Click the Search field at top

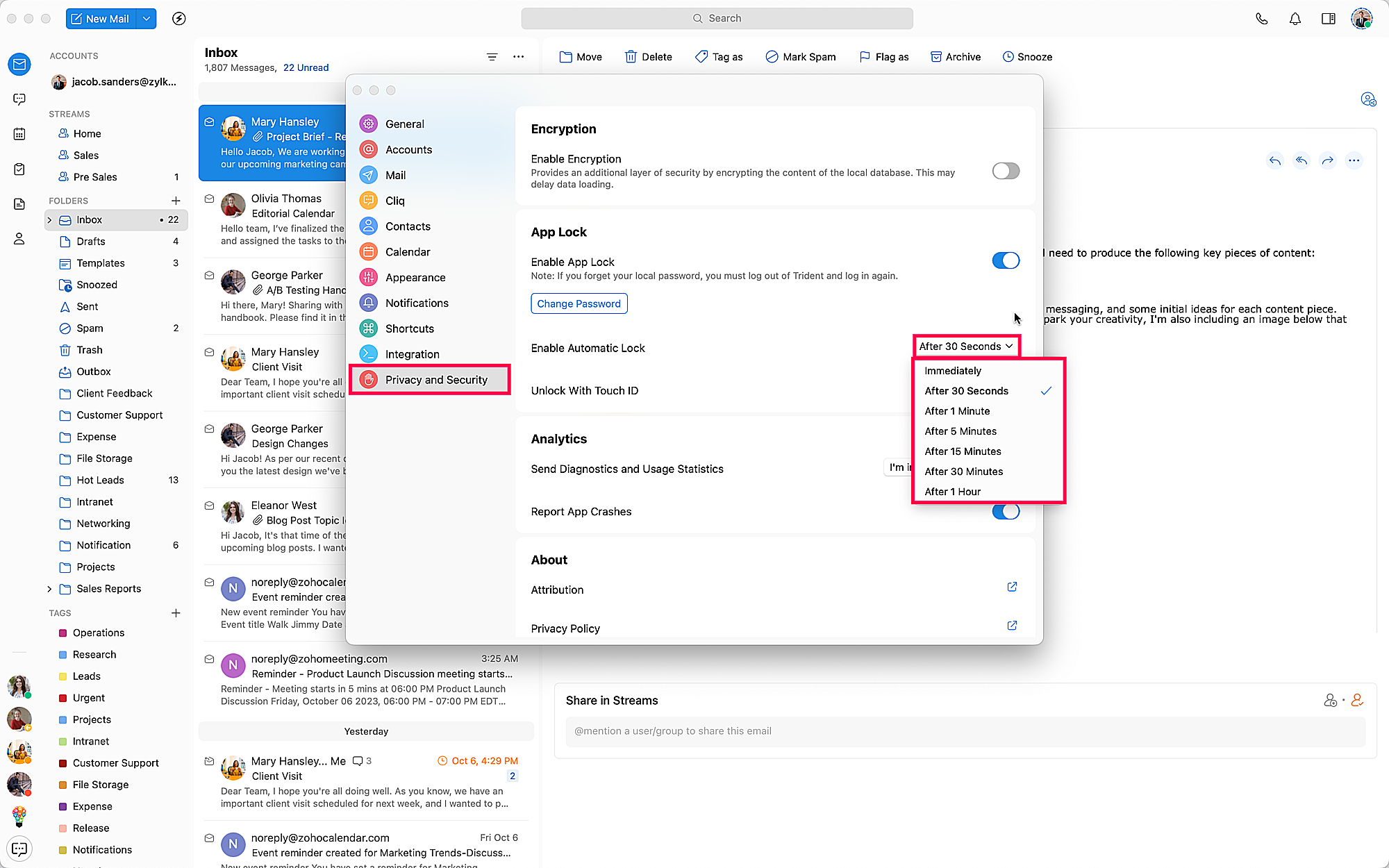pos(717,19)
